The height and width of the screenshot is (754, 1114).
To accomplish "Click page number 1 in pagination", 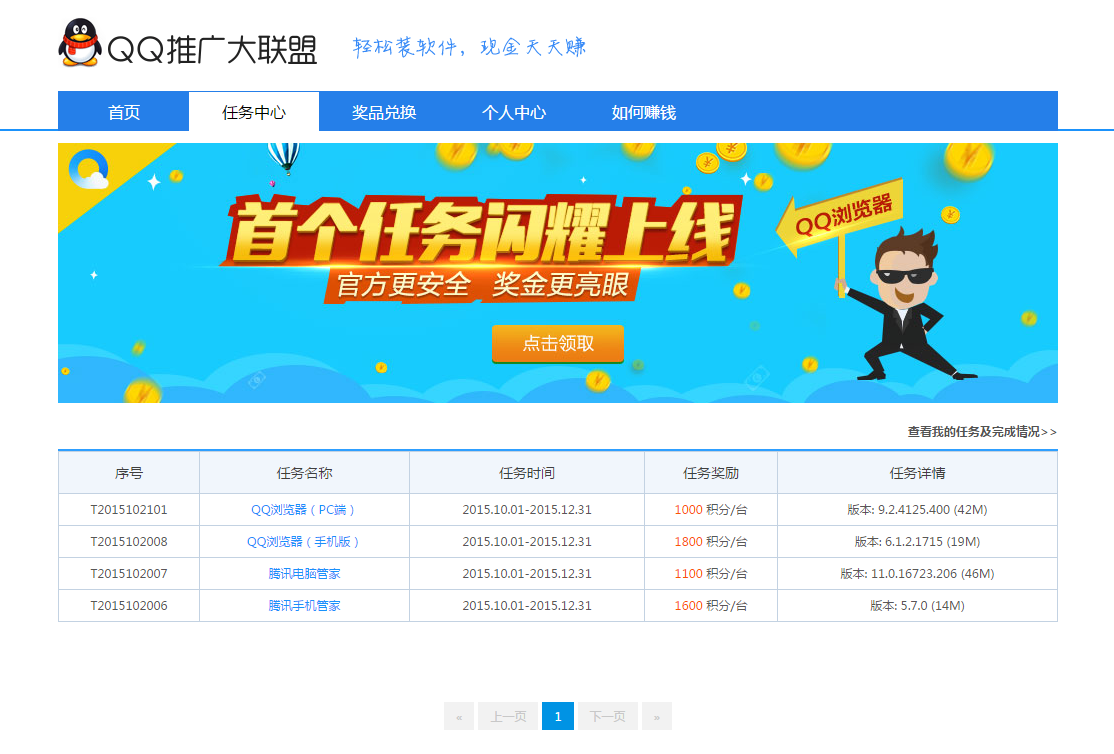I will pyautogui.click(x=557, y=716).
